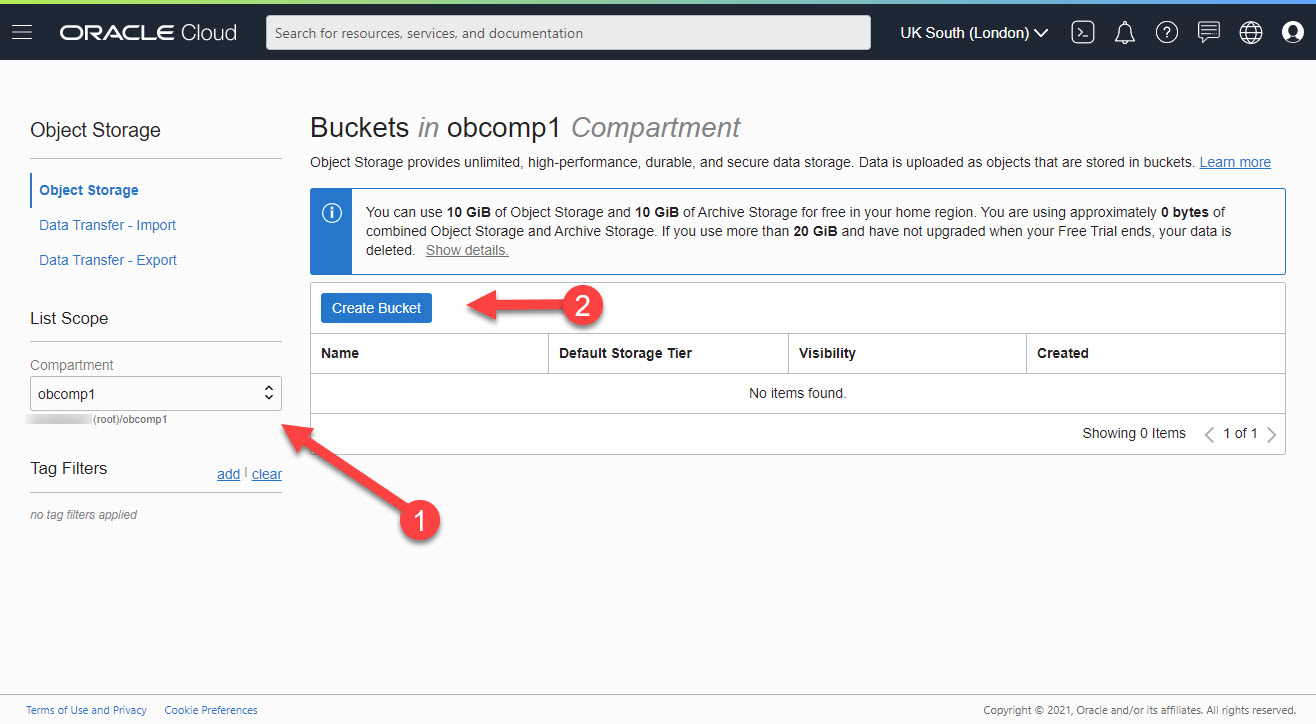Click the Name column header
Image resolution: width=1316 pixels, height=724 pixels.
(x=430, y=353)
